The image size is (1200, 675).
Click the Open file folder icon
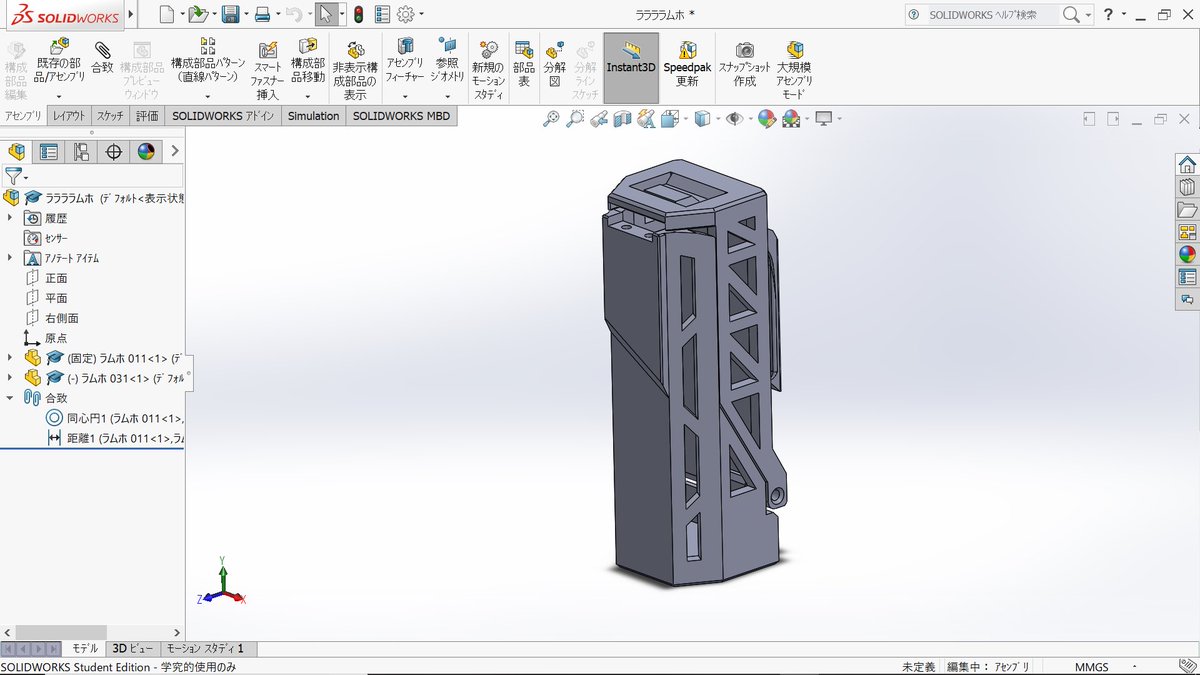coord(198,14)
